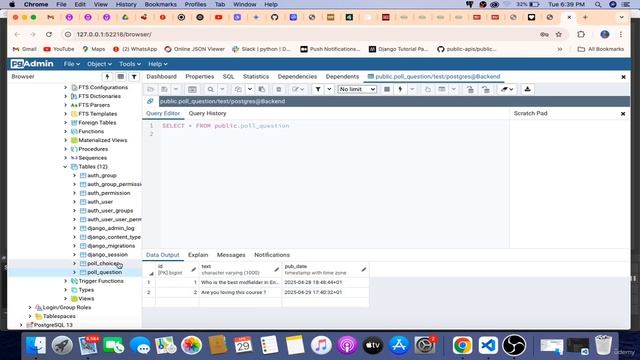
Task: Expand the Trigger Functions node
Action: point(65,281)
